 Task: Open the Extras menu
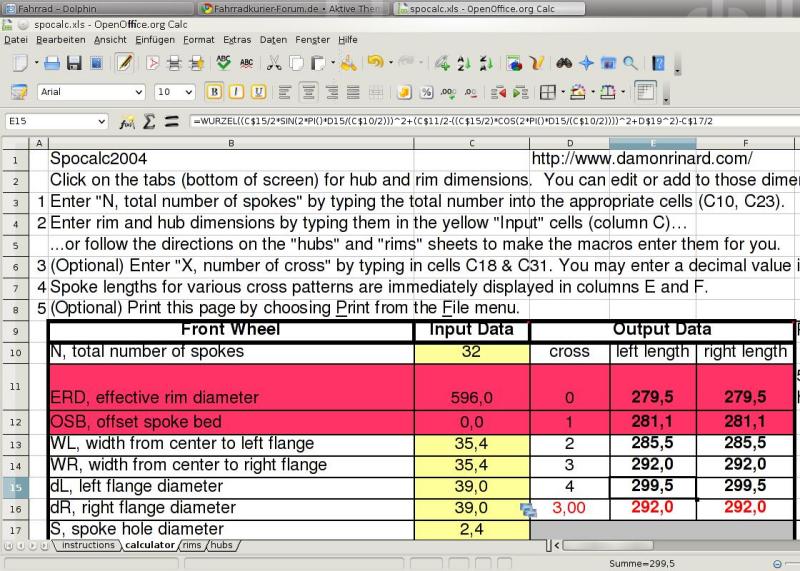(x=237, y=40)
